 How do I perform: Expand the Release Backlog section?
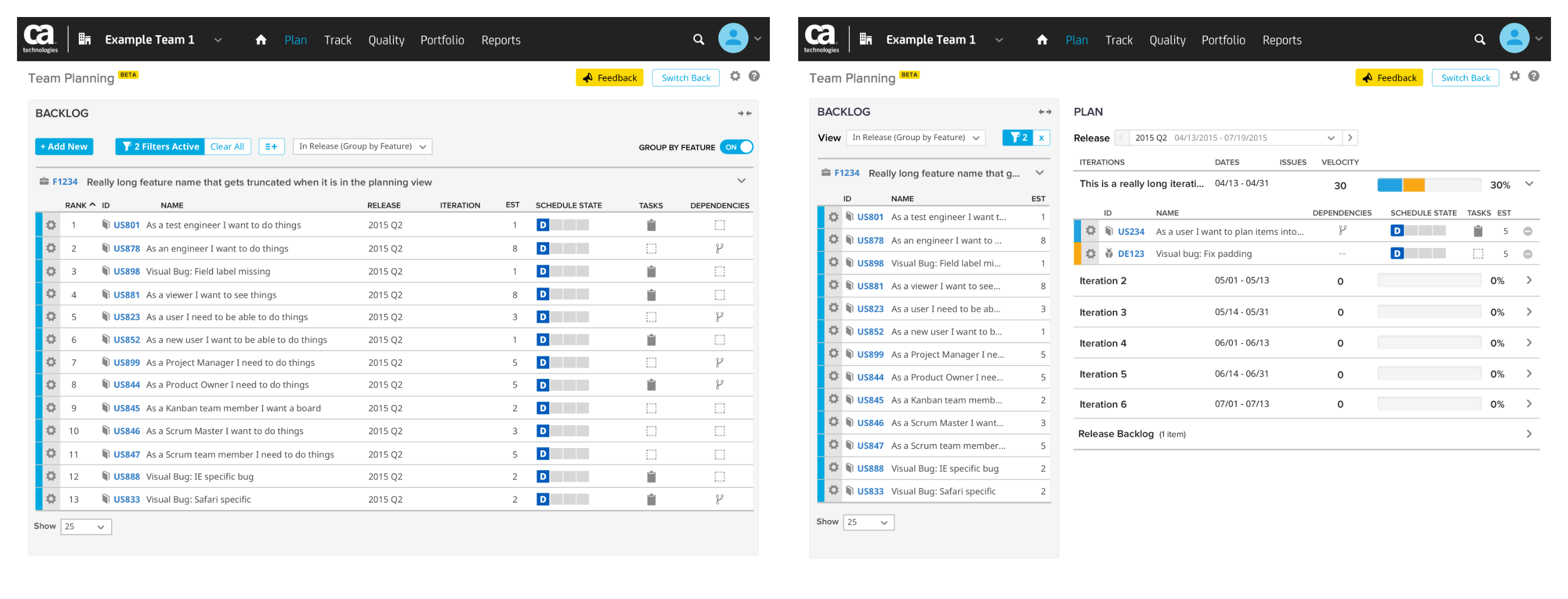pos(1528,434)
